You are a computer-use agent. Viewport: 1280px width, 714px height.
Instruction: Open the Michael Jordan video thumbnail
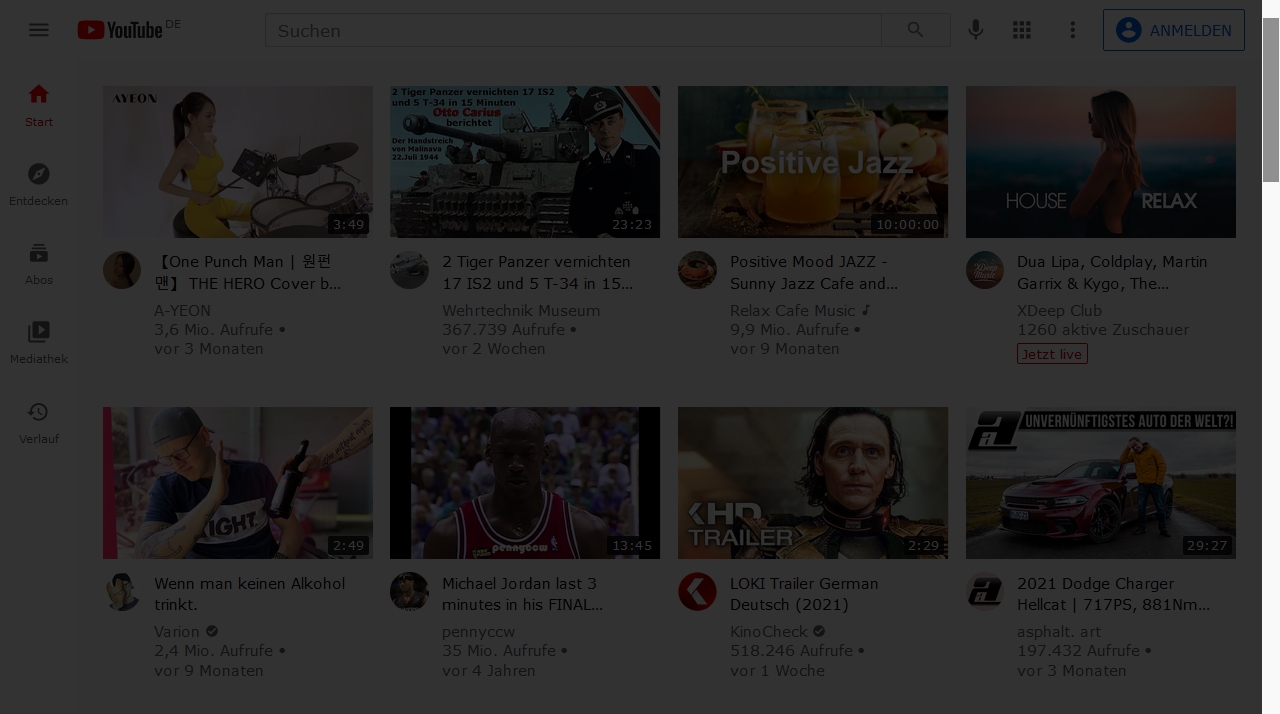click(x=525, y=483)
